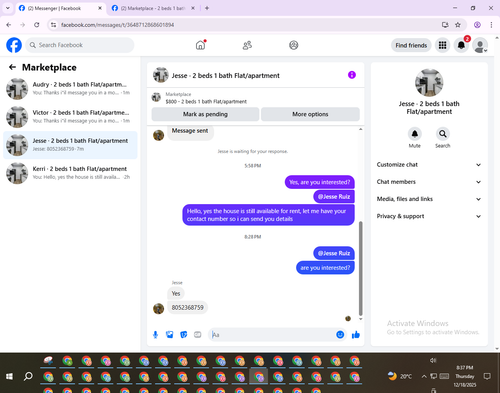The width and height of the screenshot is (500, 393).
Task: Click Mark as pending button
Action: point(205,114)
